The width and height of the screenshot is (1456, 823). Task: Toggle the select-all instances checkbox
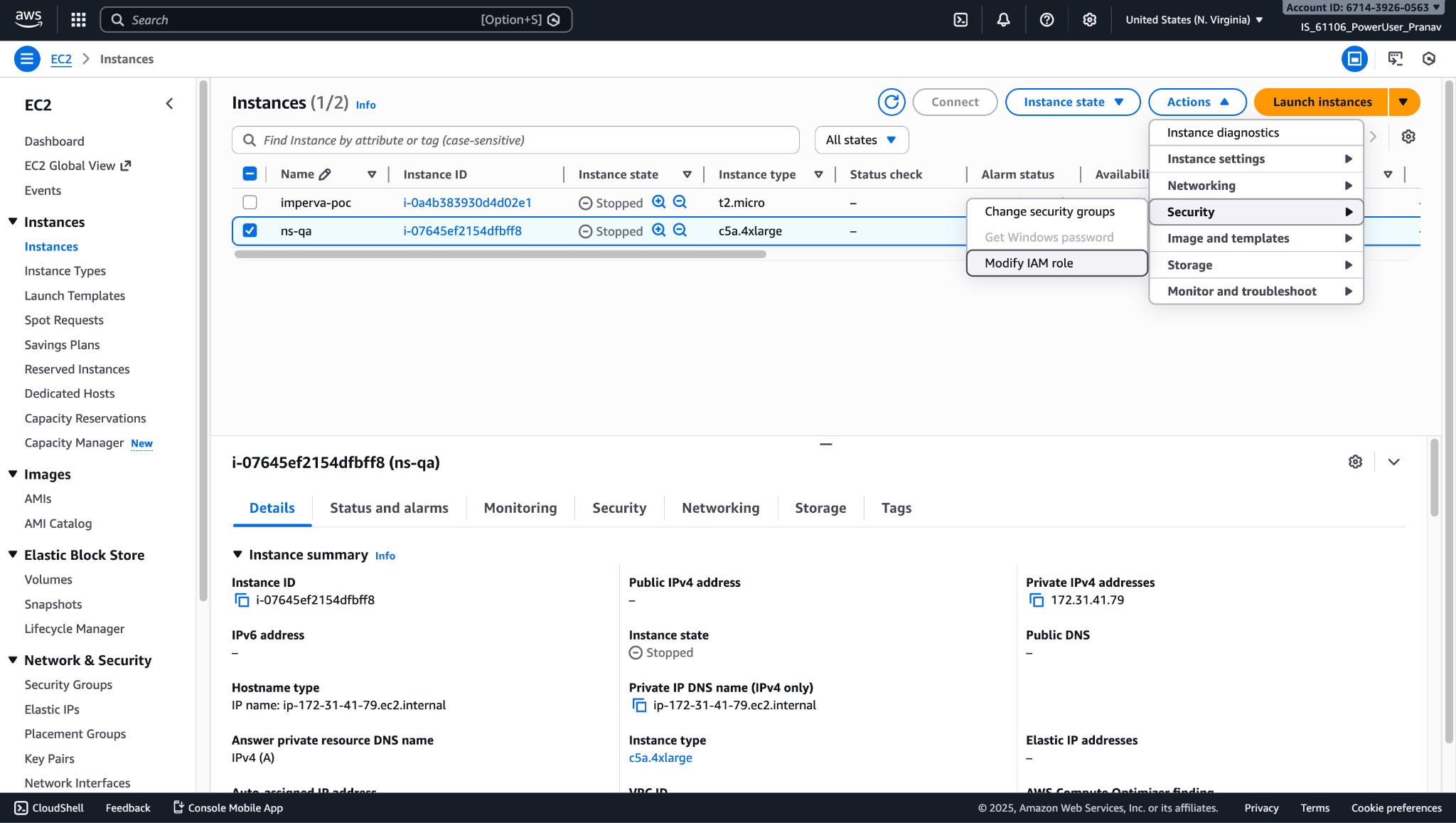tap(250, 174)
